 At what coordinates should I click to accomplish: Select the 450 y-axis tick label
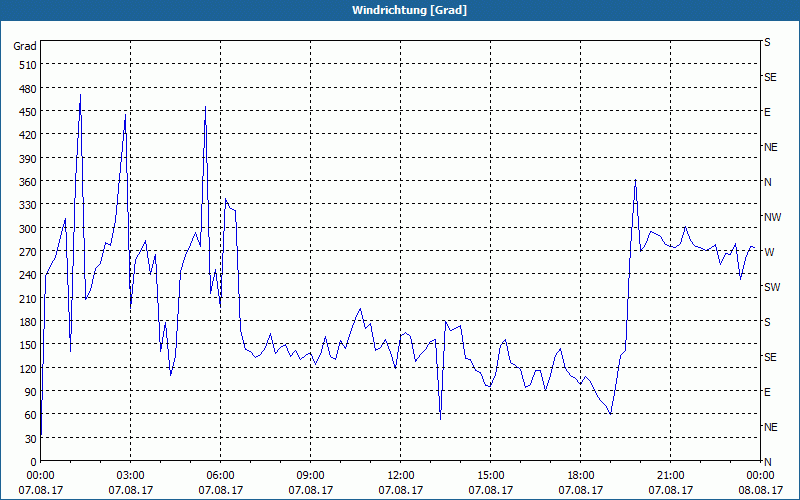tap(28, 112)
